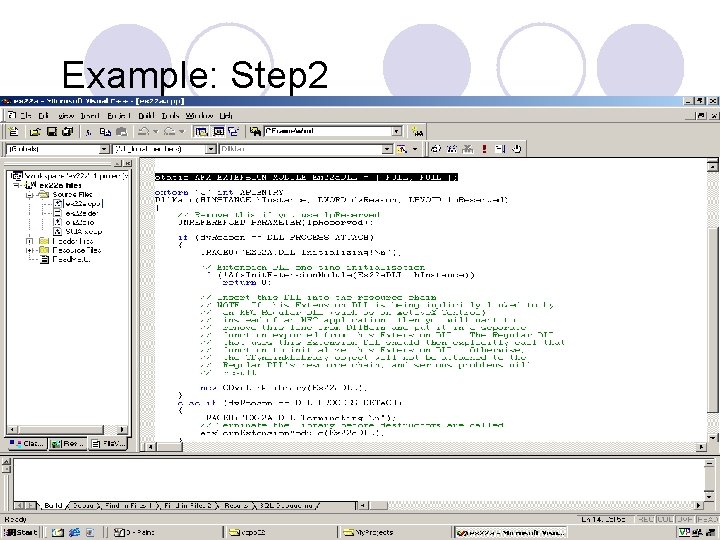720x540 pixels.
Task: Click the New Text File toolbar icon
Action: [14, 132]
